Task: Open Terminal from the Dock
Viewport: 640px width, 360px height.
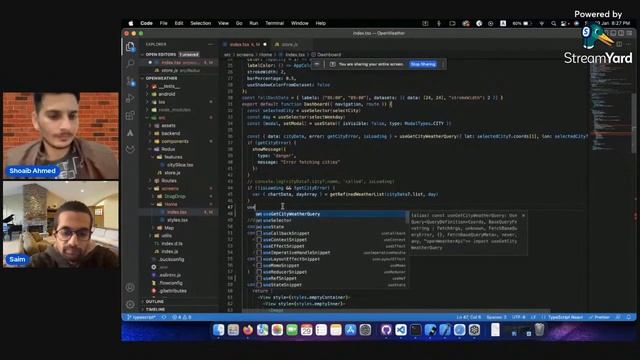Action: [x=416, y=330]
